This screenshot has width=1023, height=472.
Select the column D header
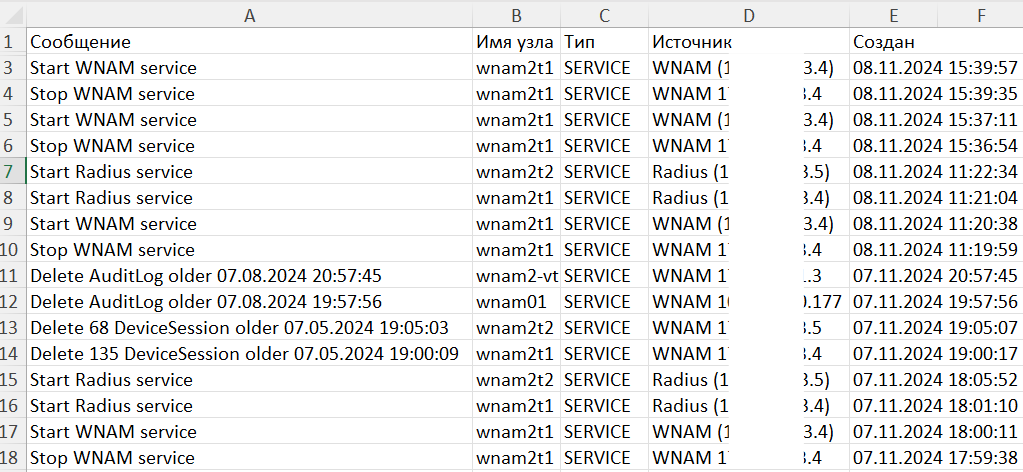tap(748, 15)
